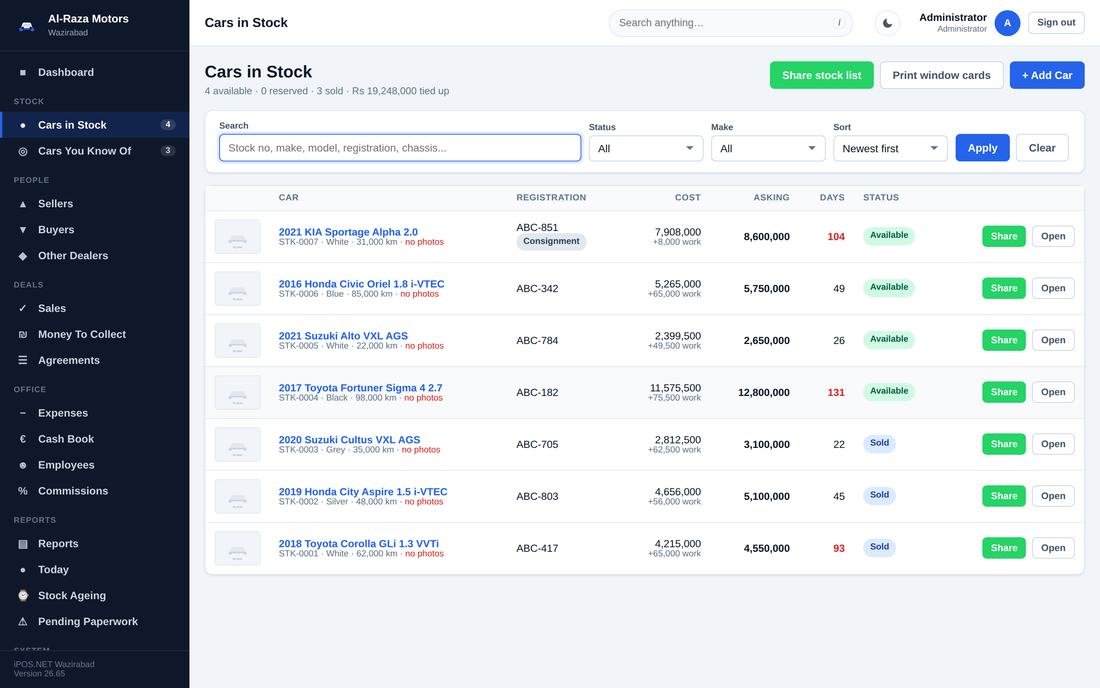Image resolution: width=1100 pixels, height=688 pixels.
Task: Click the Other Dealers diamond icon
Action: (23, 256)
